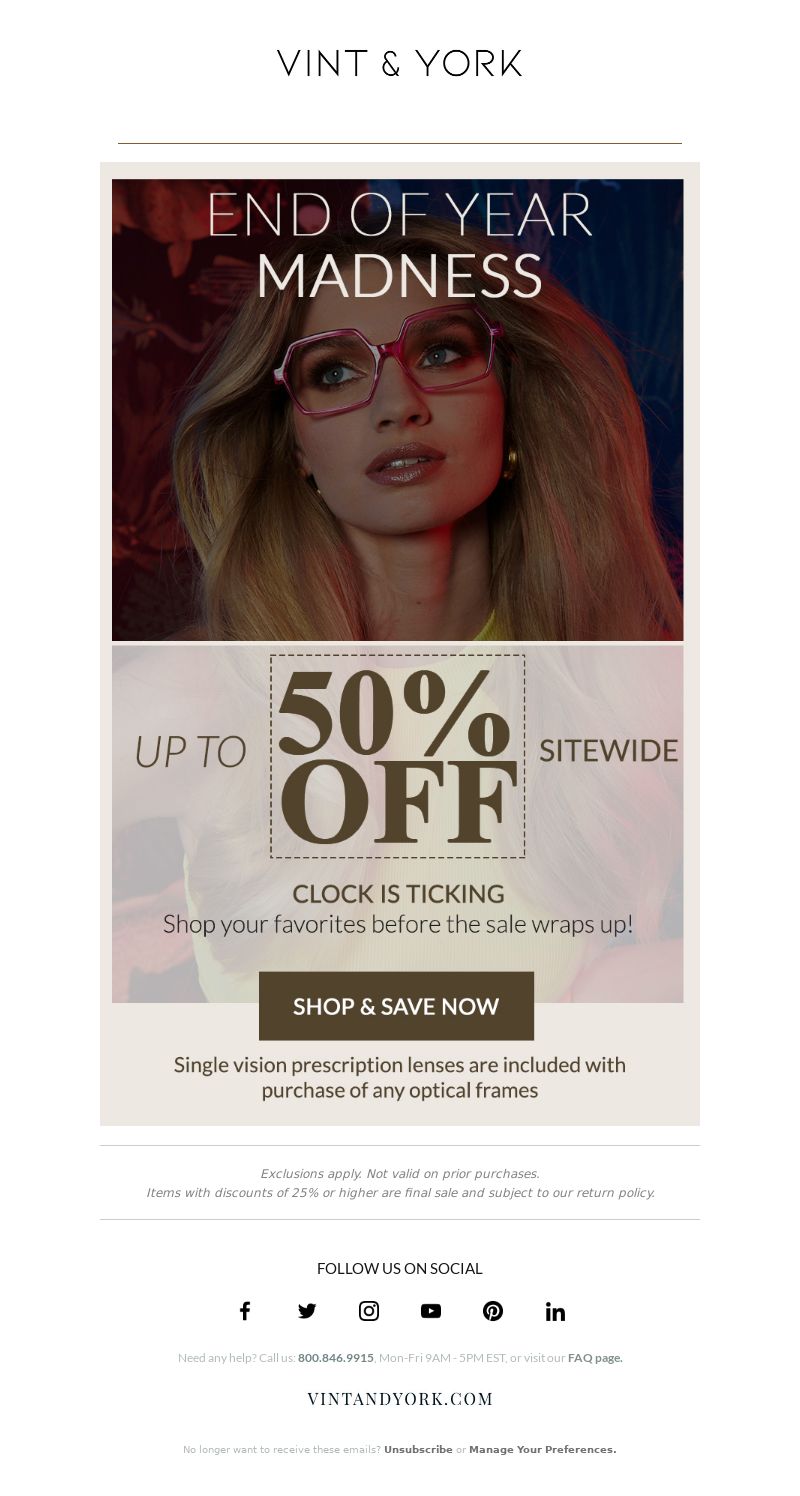This screenshot has height=1496, width=800.
Task: Click the End of Year Madness hero image
Action: (x=398, y=410)
